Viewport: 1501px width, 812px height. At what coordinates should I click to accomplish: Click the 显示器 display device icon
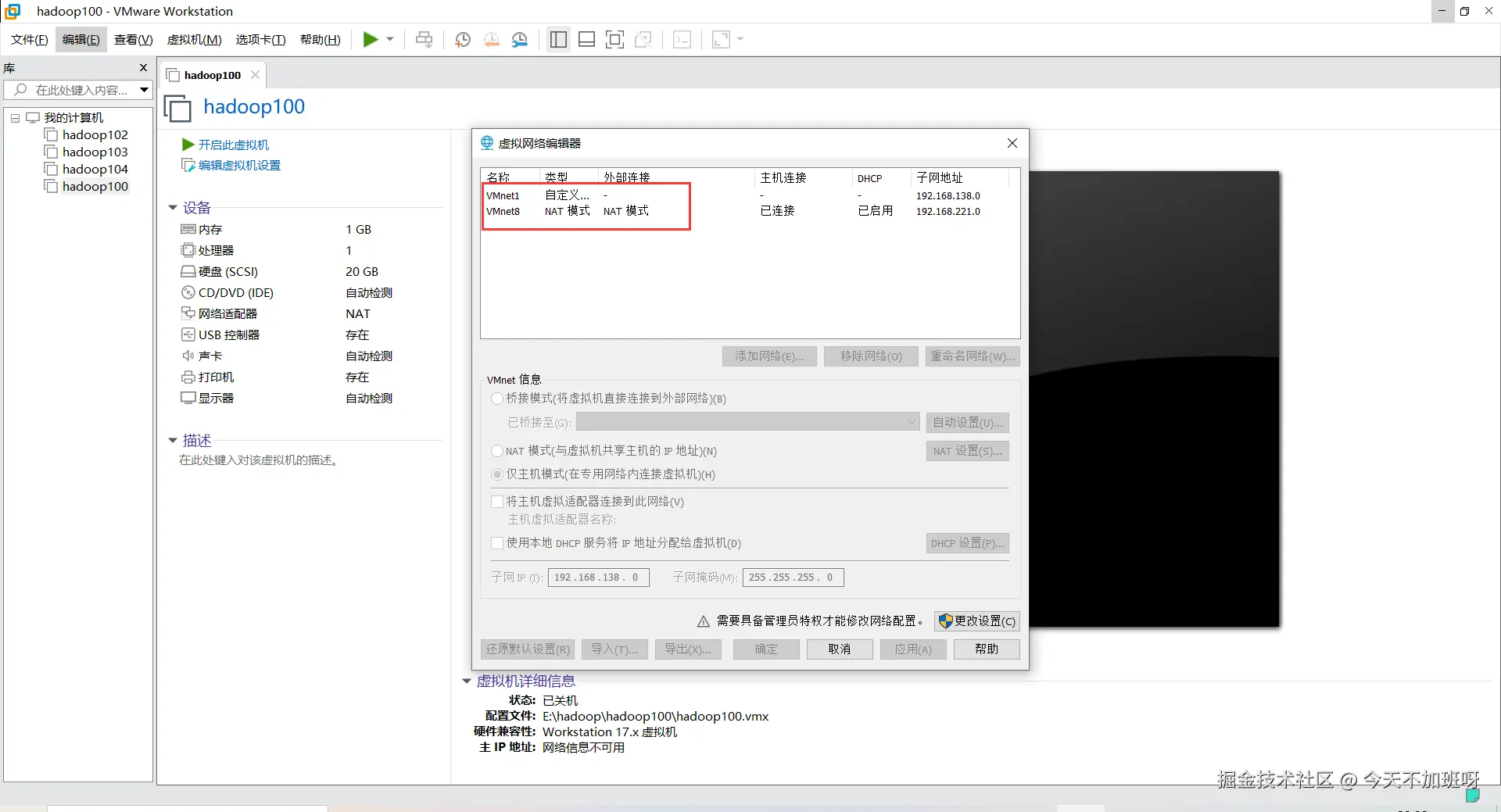[x=188, y=398]
